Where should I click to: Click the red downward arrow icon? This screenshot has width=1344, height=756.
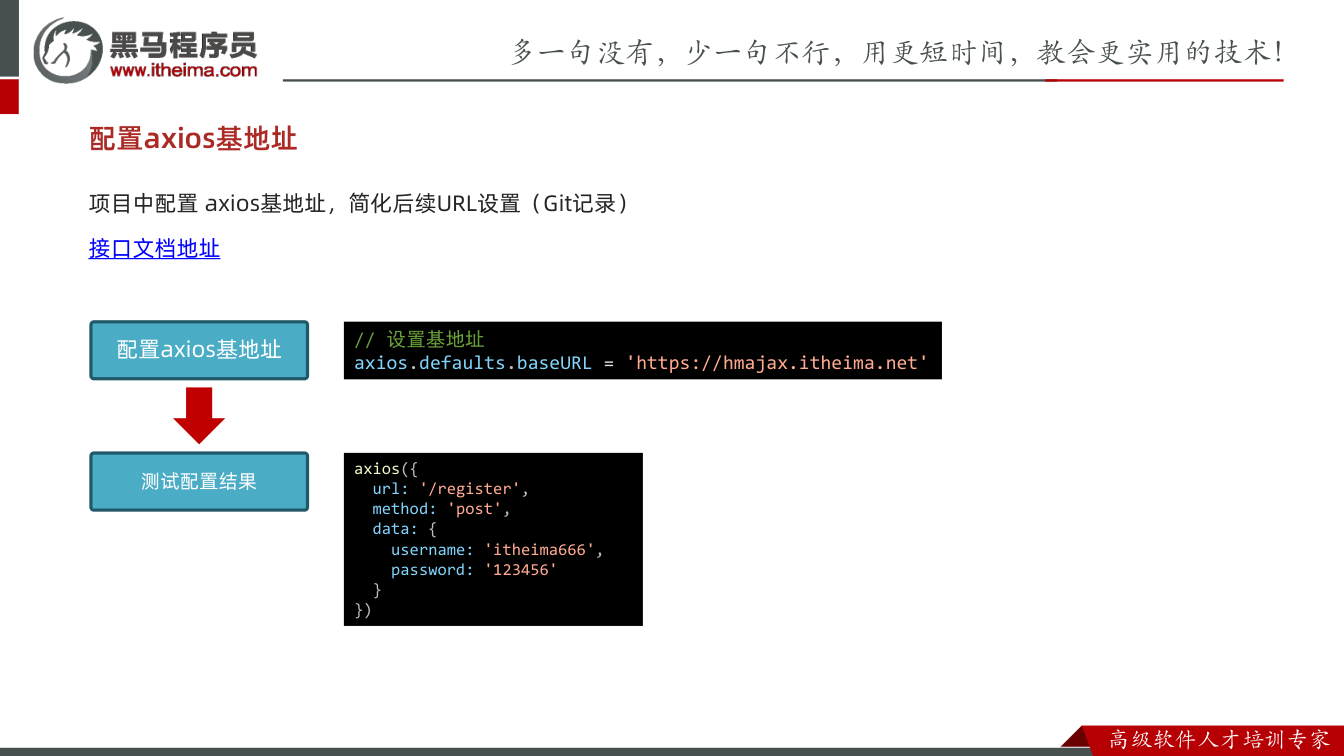pos(199,415)
